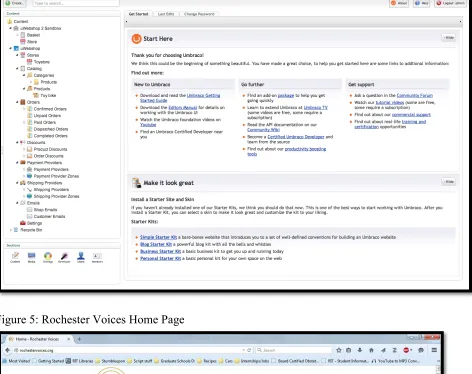
Task: Select Shop Emails in the tree
Action: pos(45,210)
